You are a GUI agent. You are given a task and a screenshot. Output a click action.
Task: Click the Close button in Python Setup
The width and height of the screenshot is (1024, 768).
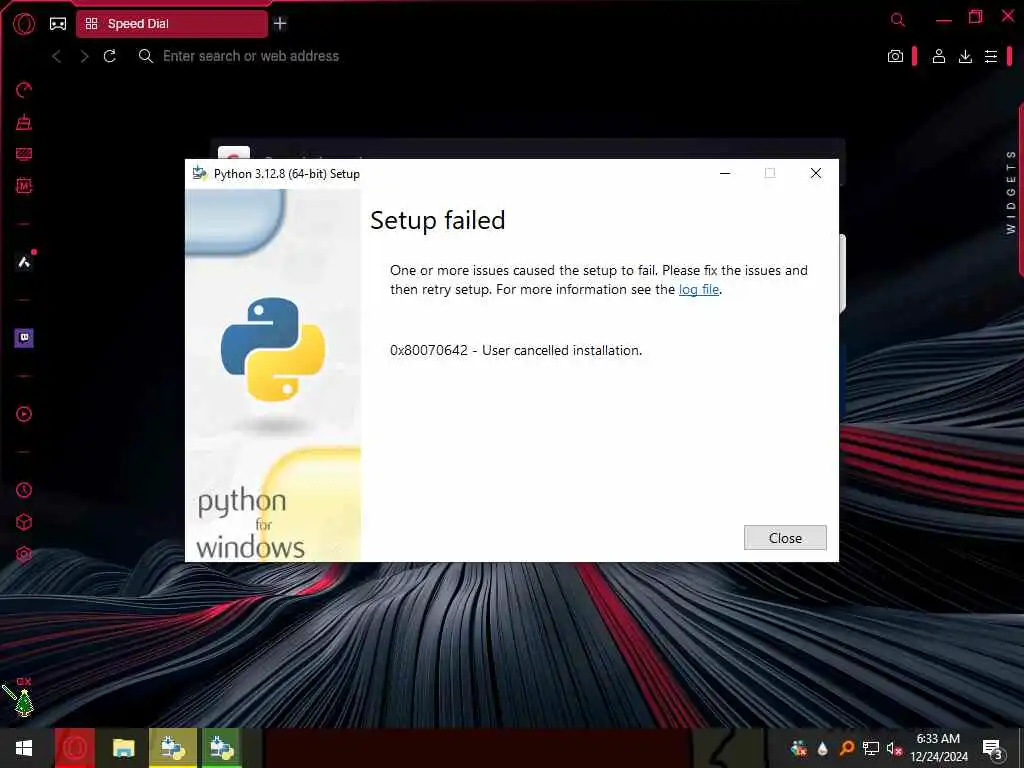785,537
